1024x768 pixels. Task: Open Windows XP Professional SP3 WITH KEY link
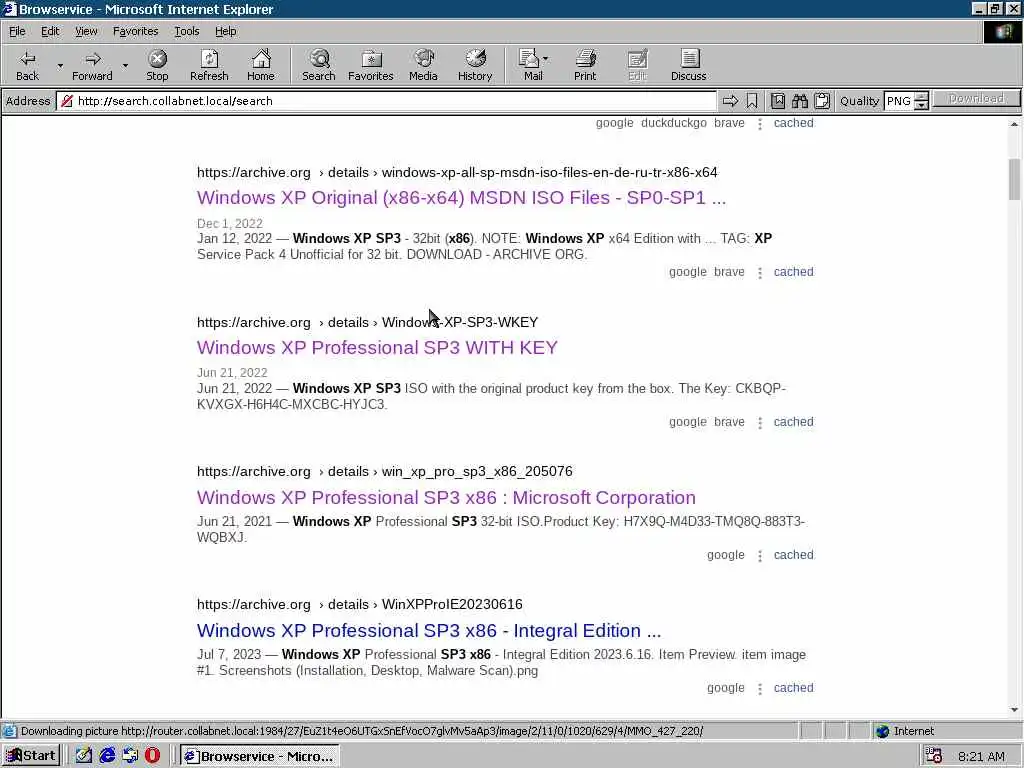point(377,347)
